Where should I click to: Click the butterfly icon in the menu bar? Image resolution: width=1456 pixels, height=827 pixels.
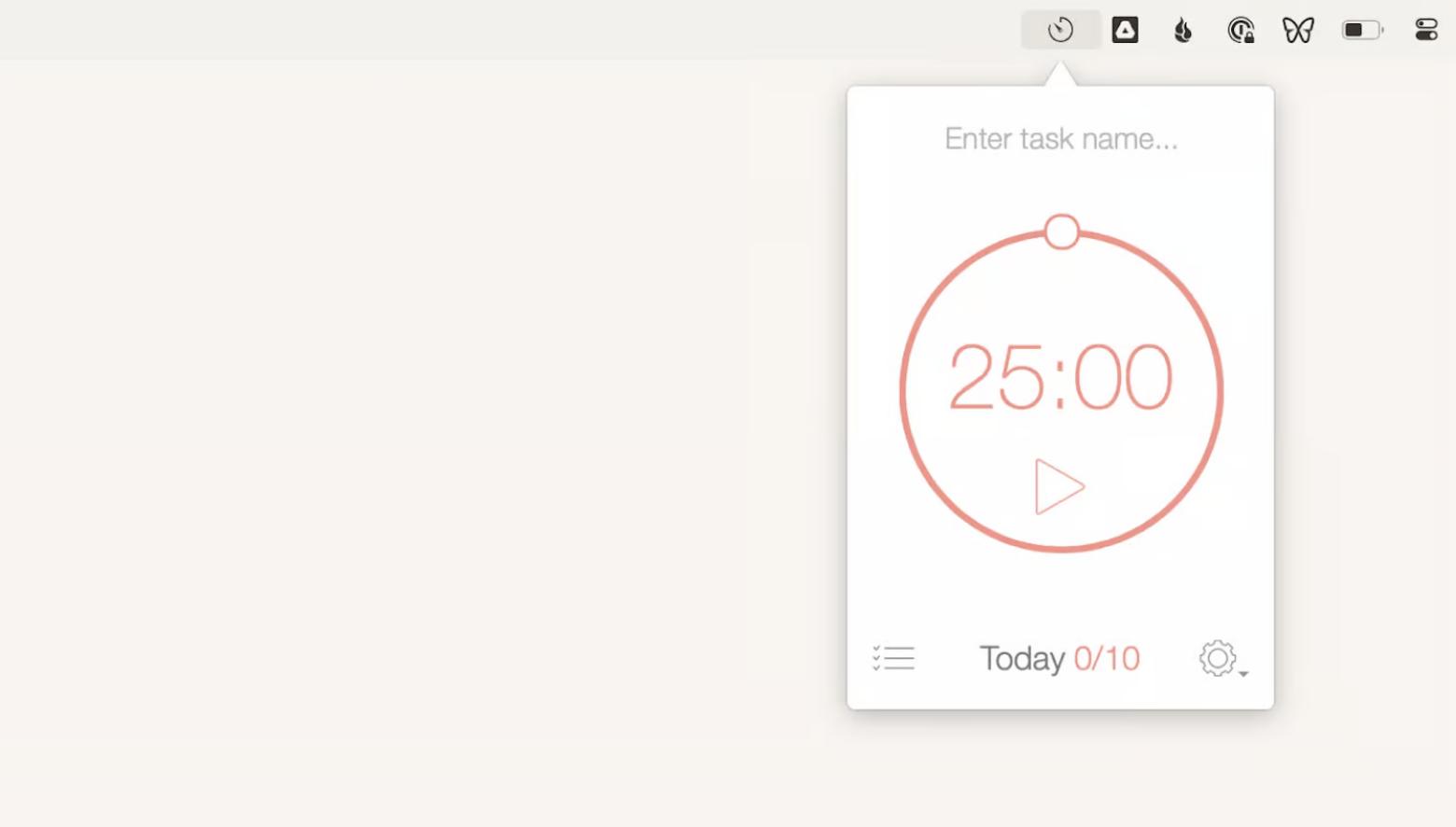tap(1297, 30)
